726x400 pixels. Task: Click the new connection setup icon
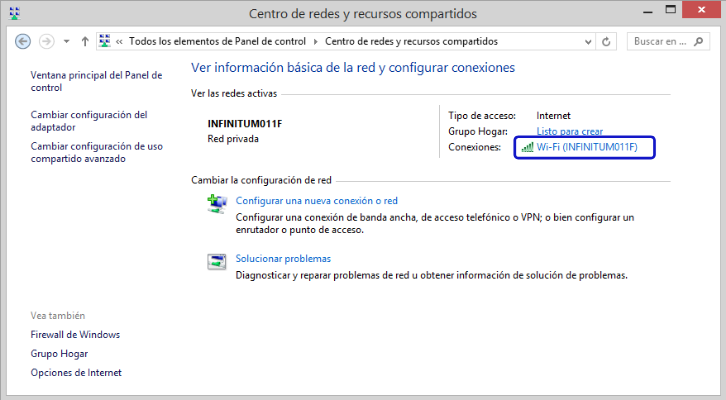(x=217, y=204)
